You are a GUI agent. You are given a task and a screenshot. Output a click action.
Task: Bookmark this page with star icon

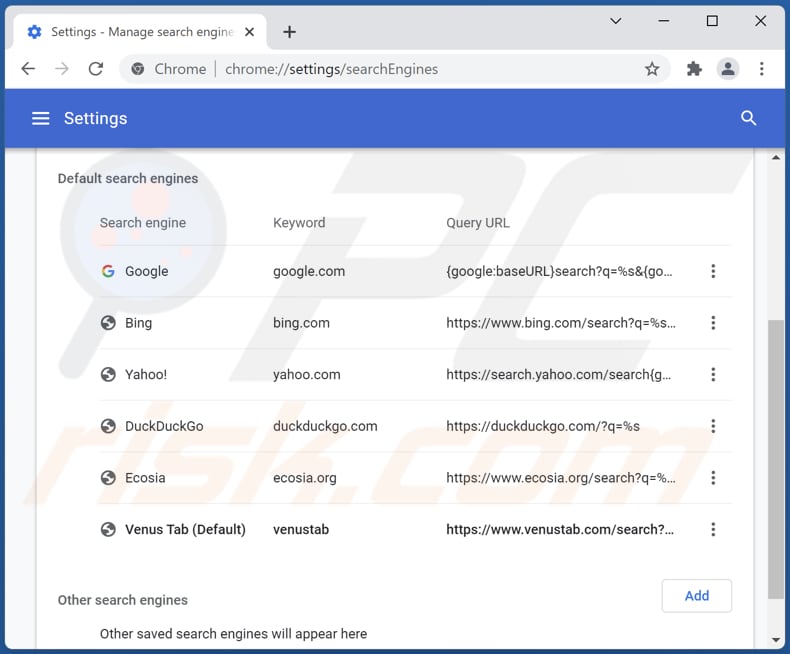652,69
